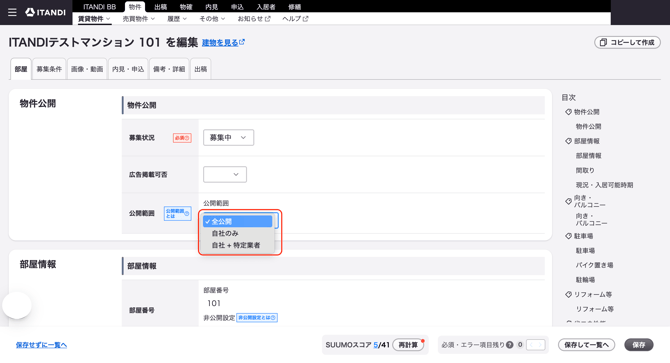670x363 pixels.
Task: Click the 非公開設定とは help badge
Action: tap(257, 318)
